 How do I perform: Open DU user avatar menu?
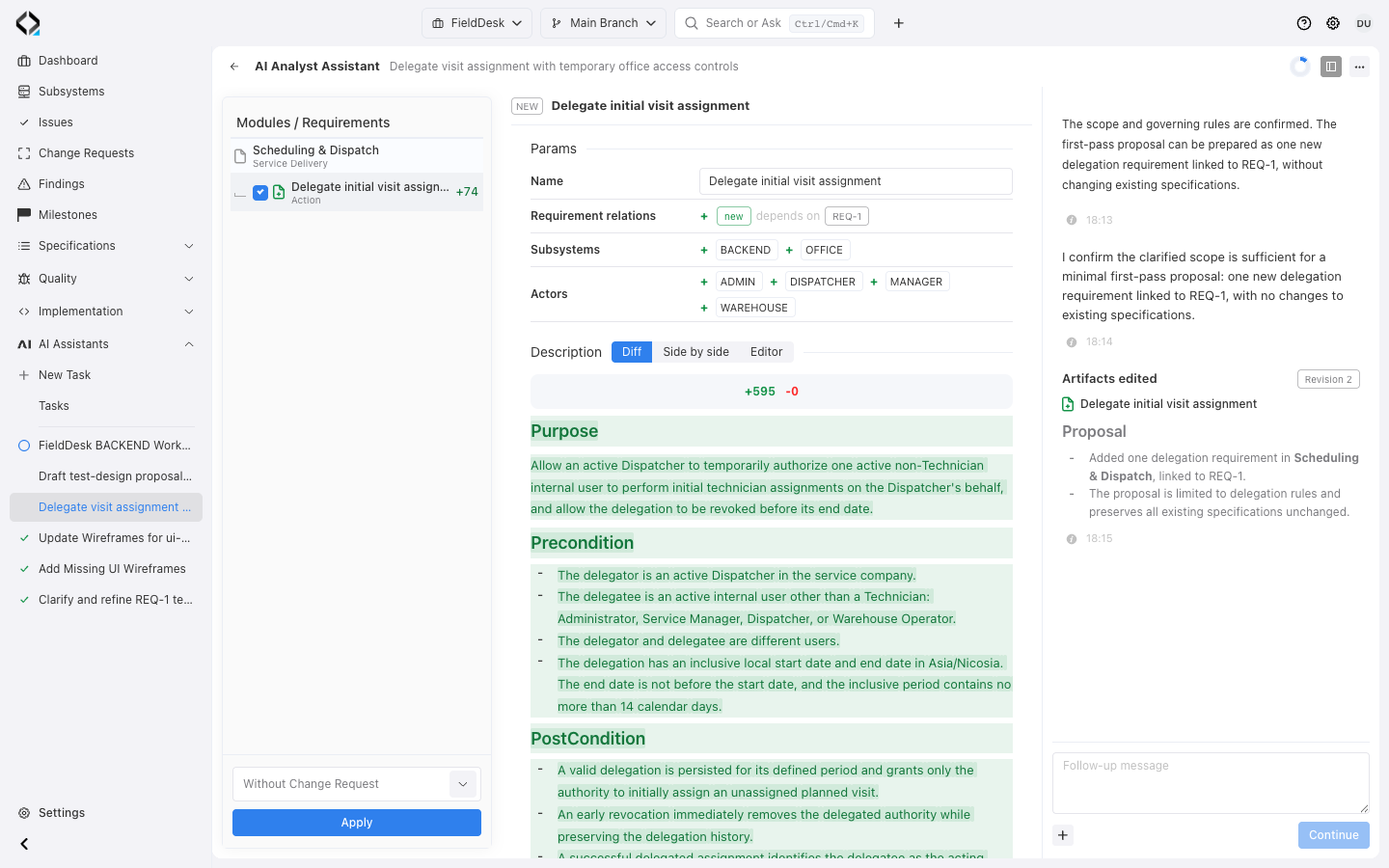point(1364,23)
